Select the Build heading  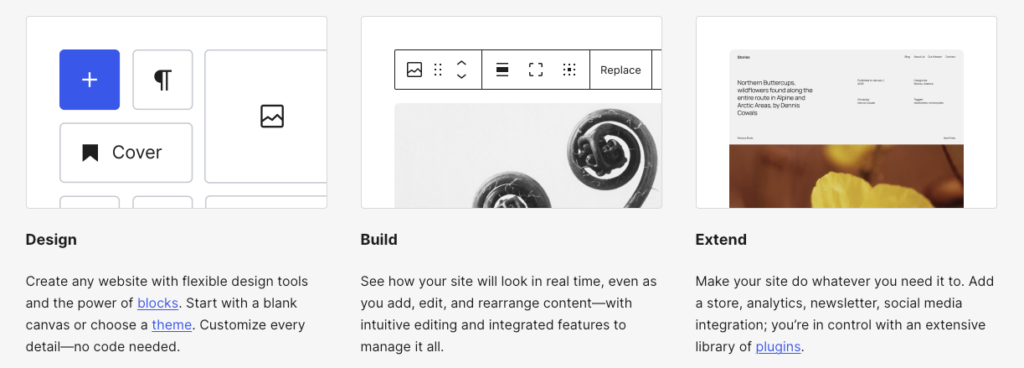coord(379,239)
